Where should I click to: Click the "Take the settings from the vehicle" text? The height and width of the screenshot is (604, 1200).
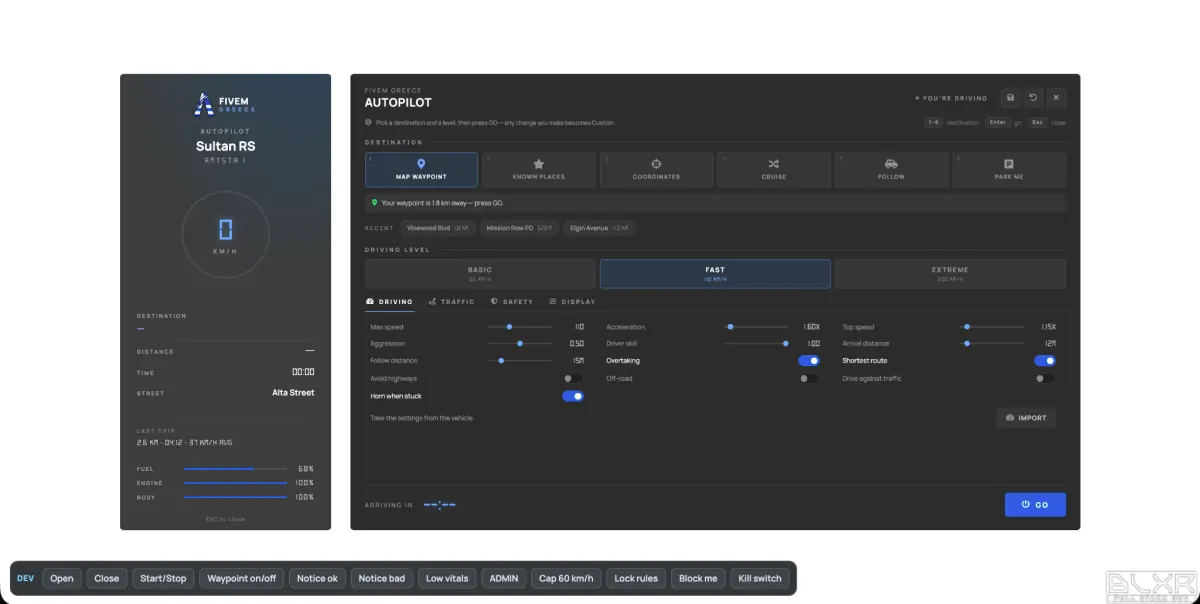click(x=421, y=418)
